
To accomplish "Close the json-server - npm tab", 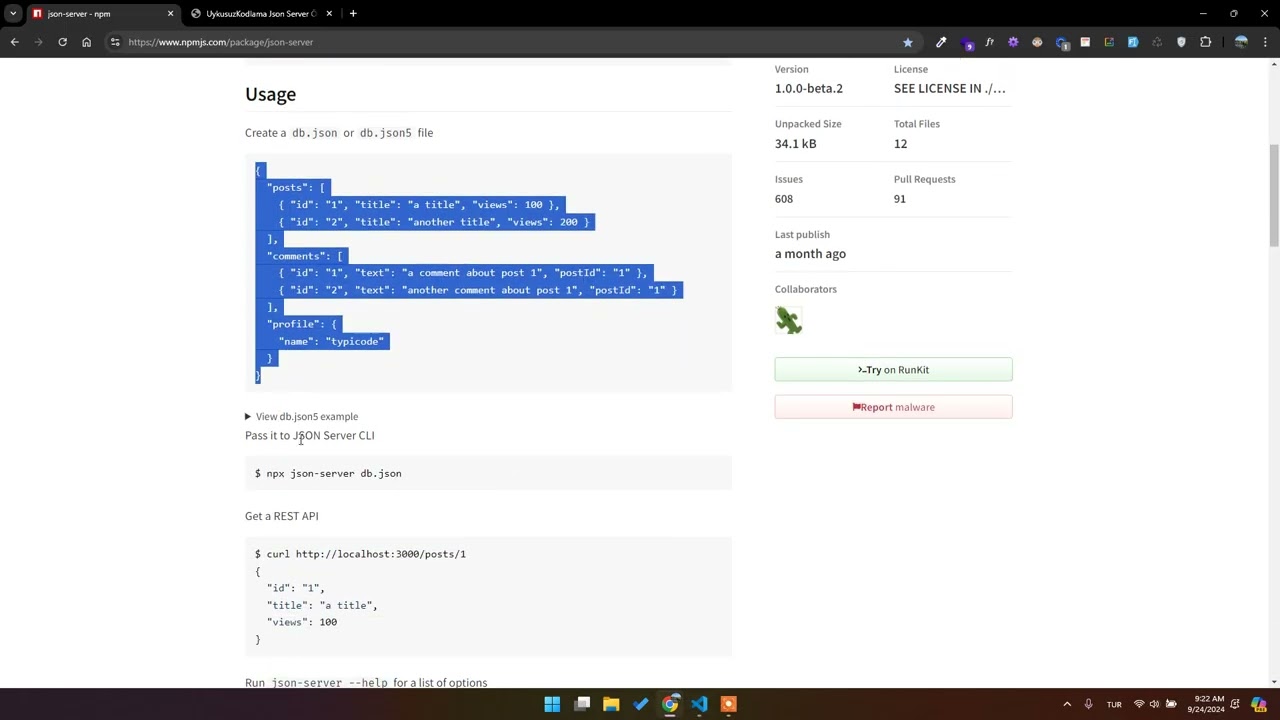I will pyautogui.click(x=170, y=14).
